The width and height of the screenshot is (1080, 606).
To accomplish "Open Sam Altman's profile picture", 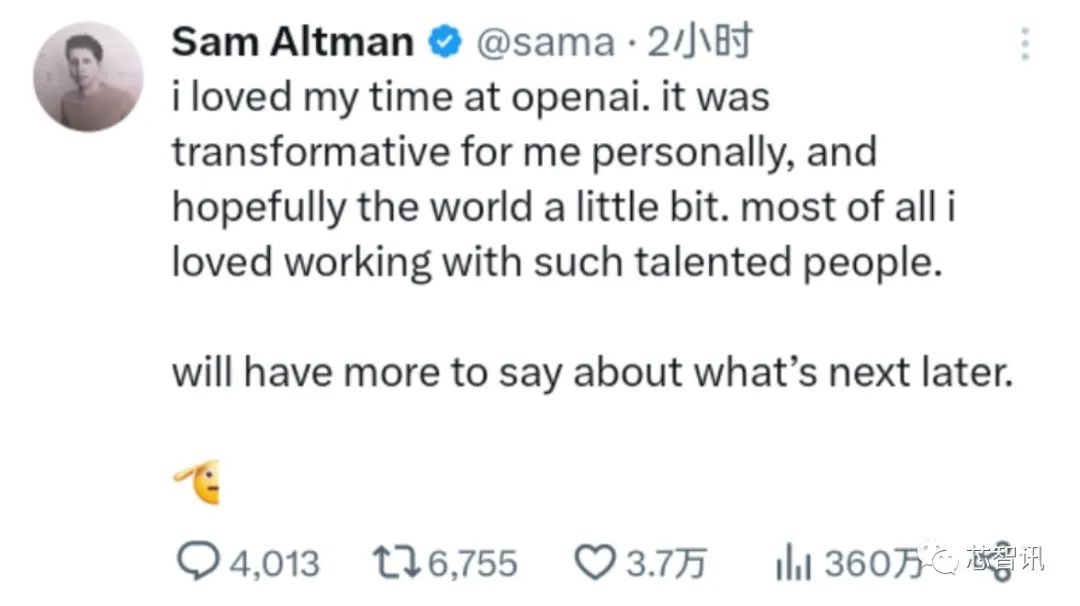I will tap(88, 77).
